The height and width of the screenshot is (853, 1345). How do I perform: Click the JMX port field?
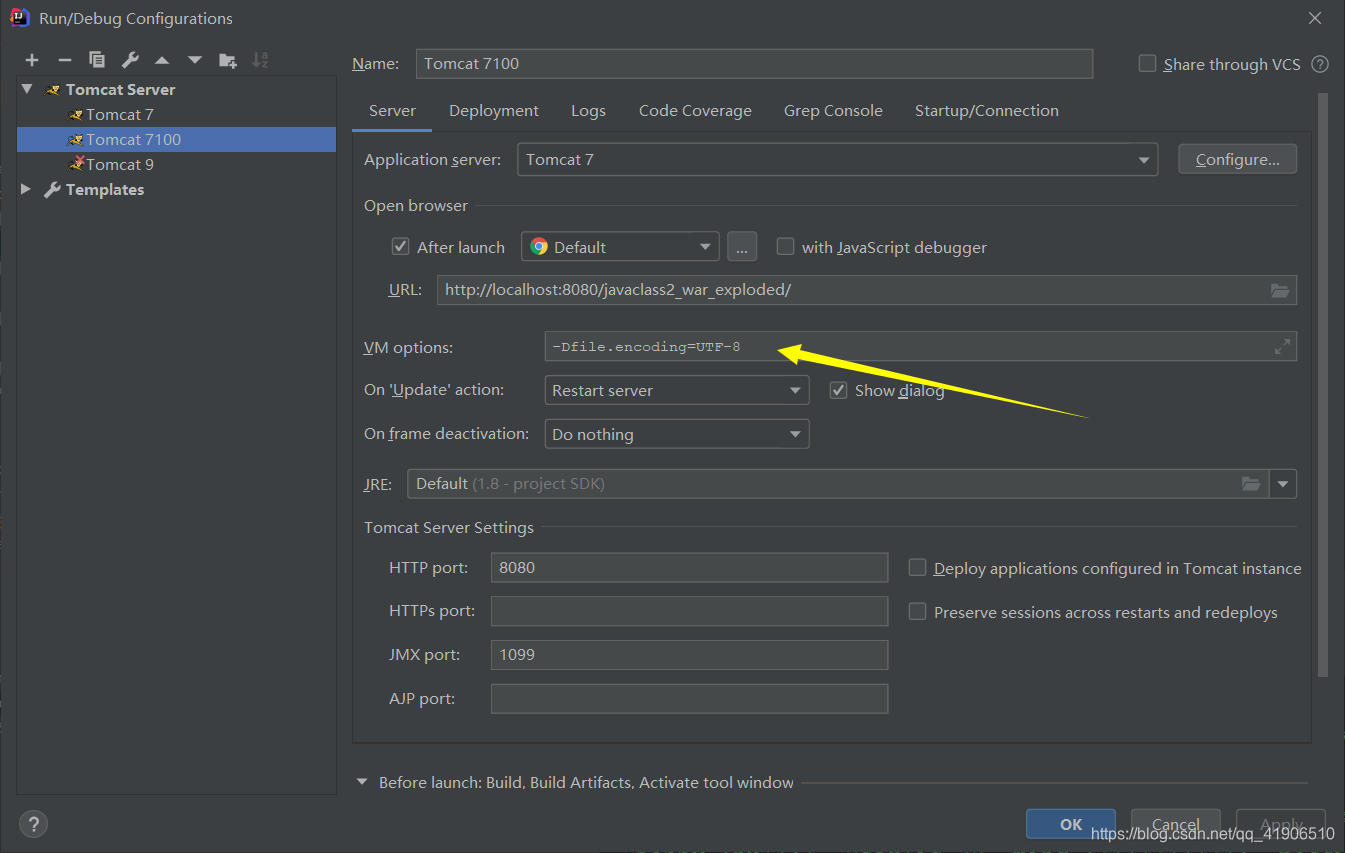pos(689,655)
